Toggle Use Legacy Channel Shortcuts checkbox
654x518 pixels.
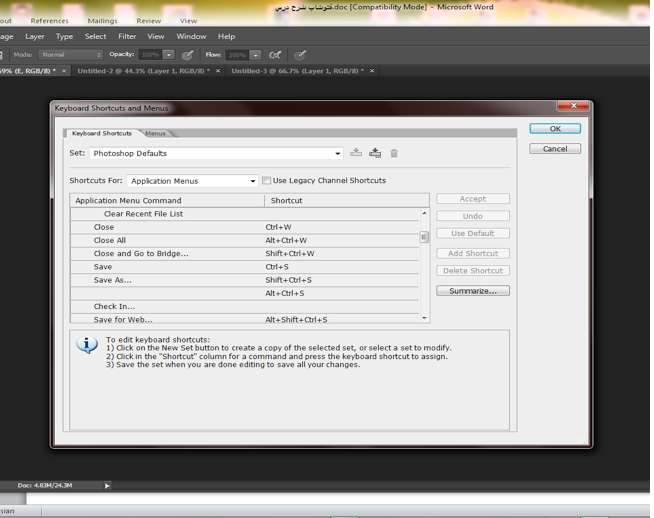(x=266, y=181)
